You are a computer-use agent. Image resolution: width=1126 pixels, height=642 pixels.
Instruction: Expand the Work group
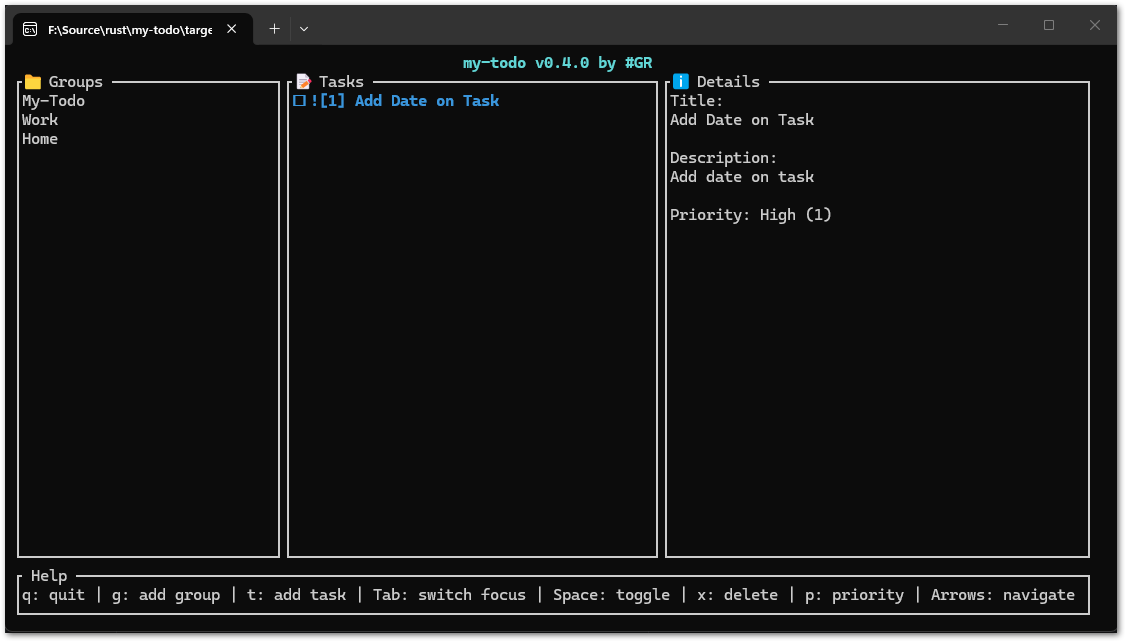40,119
